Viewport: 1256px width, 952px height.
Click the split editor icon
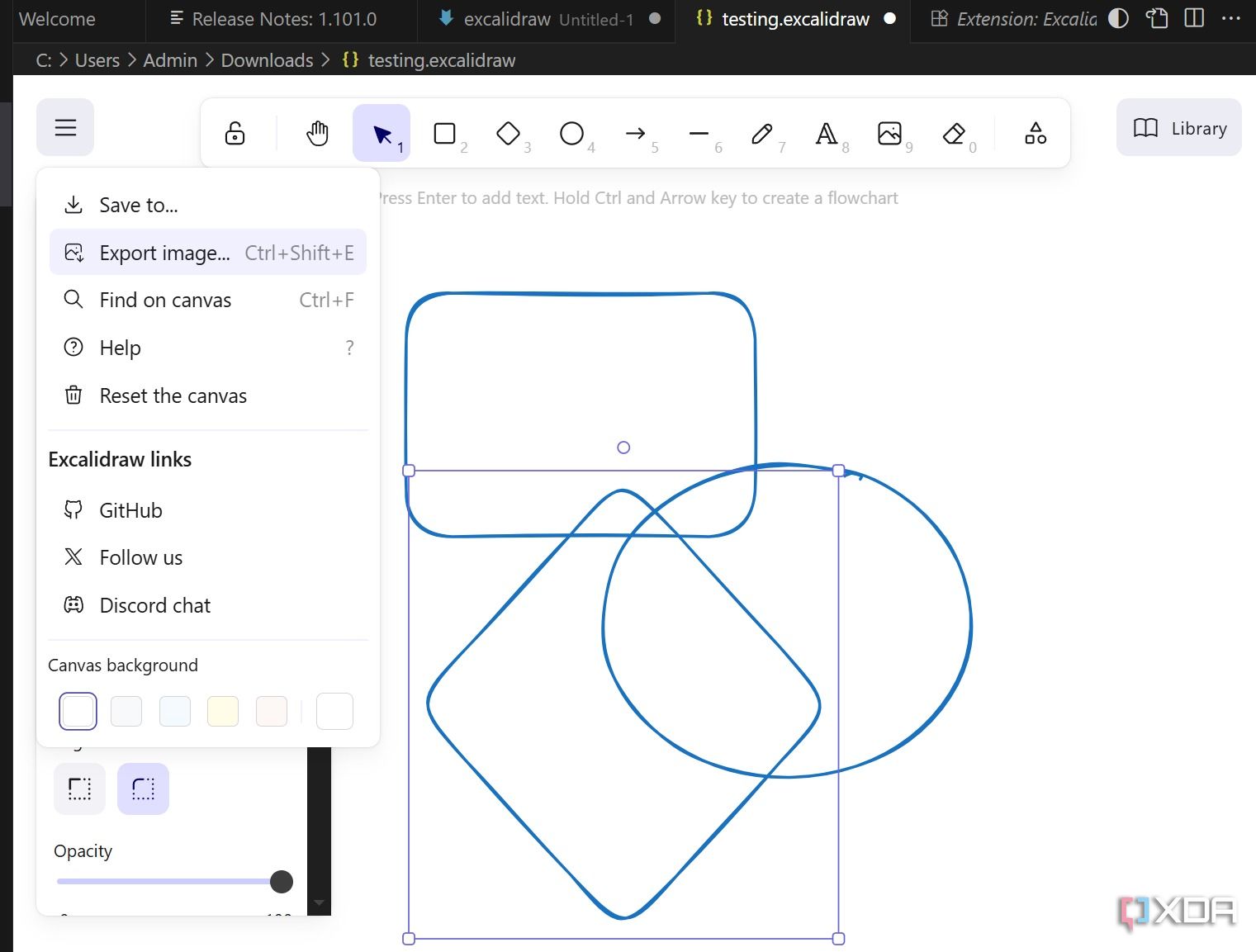point(1194,18)
